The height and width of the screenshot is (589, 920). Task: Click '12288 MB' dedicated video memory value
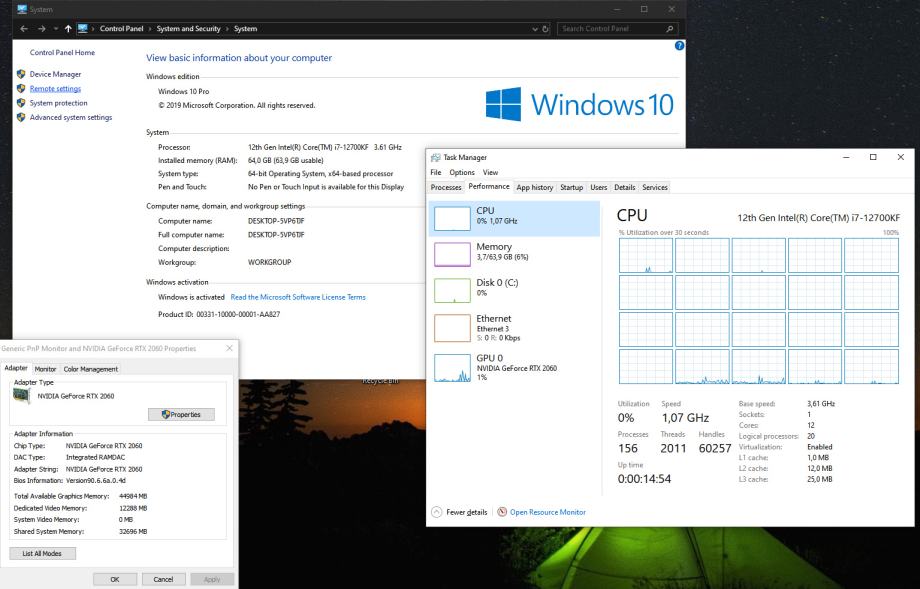point(133,508)
